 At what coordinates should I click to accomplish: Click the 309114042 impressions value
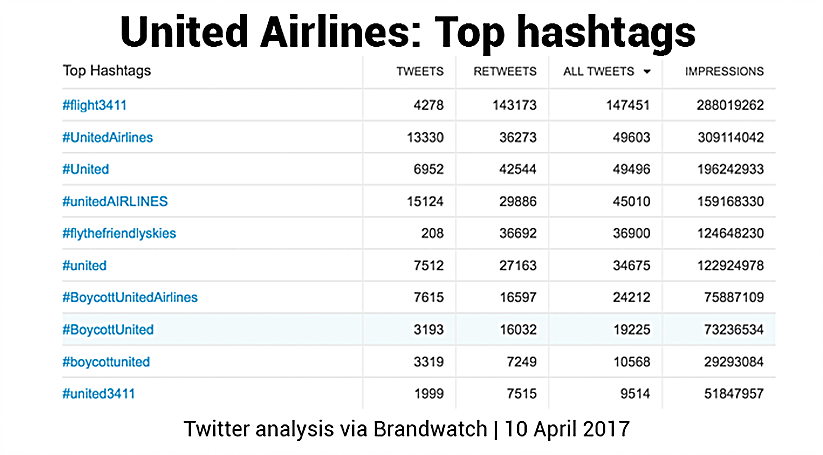tap(726, 137)
